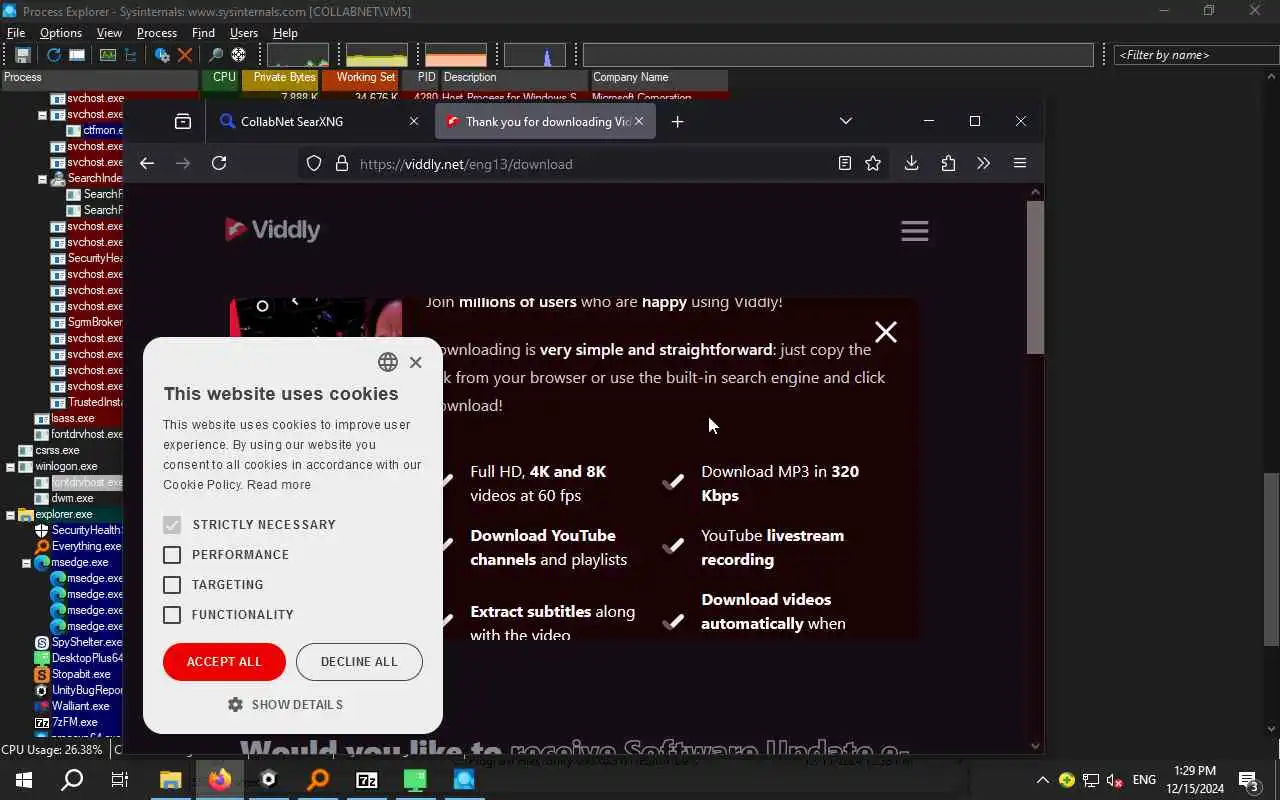Click Save icon in Process Explorer toolbar

[x=22, y=55]
